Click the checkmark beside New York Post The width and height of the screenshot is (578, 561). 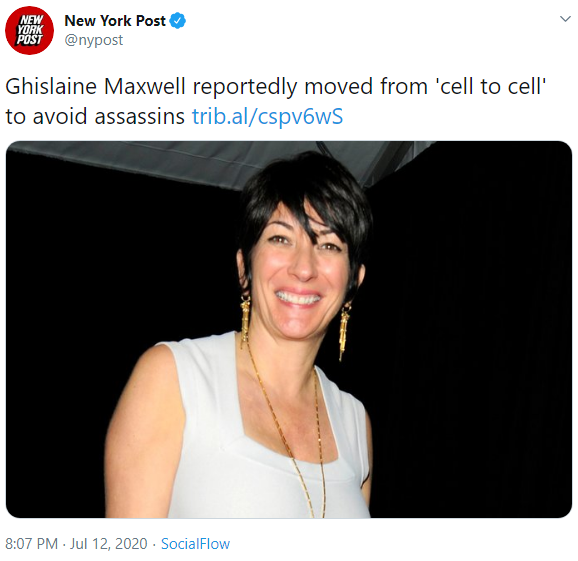[x=177, y=21]
